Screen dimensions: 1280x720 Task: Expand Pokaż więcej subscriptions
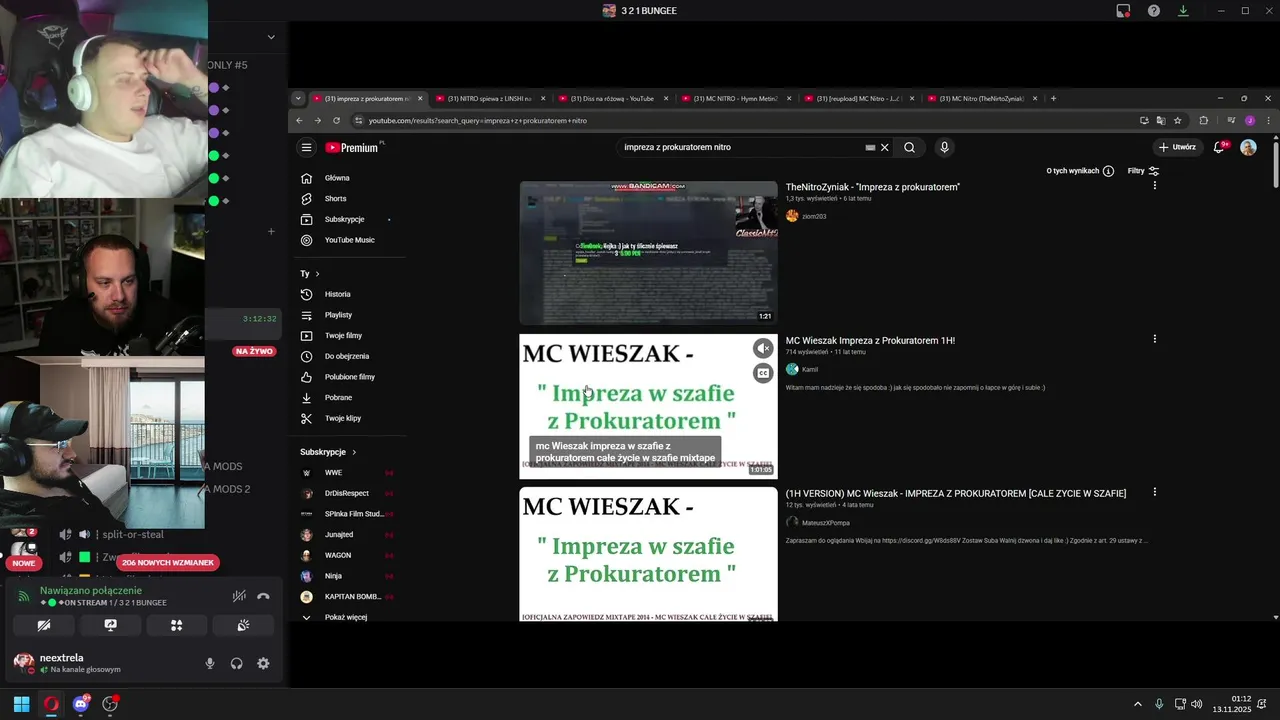(x=347, y=617)
